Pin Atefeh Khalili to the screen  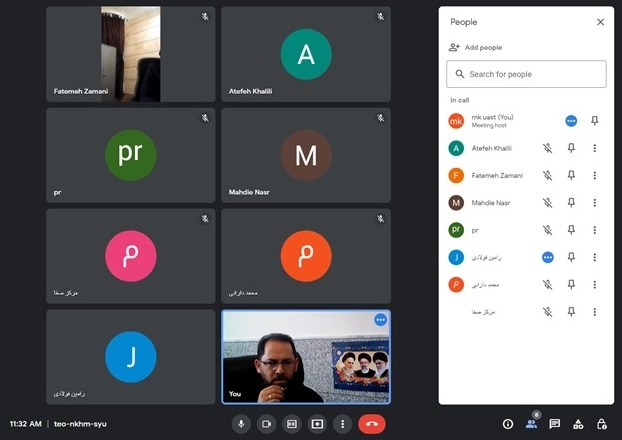pyautogui.click(x=572, y=148)
